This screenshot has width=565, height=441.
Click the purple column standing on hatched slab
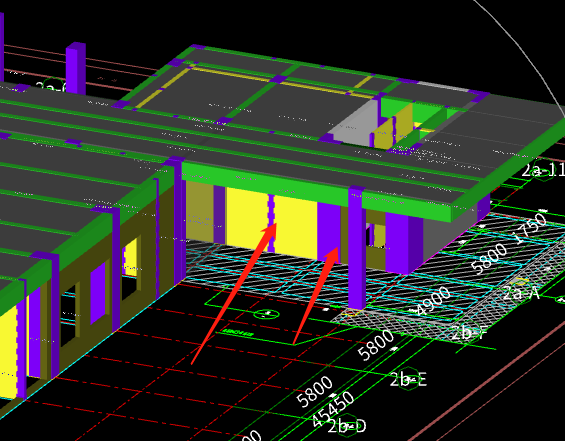coord(357,248)
